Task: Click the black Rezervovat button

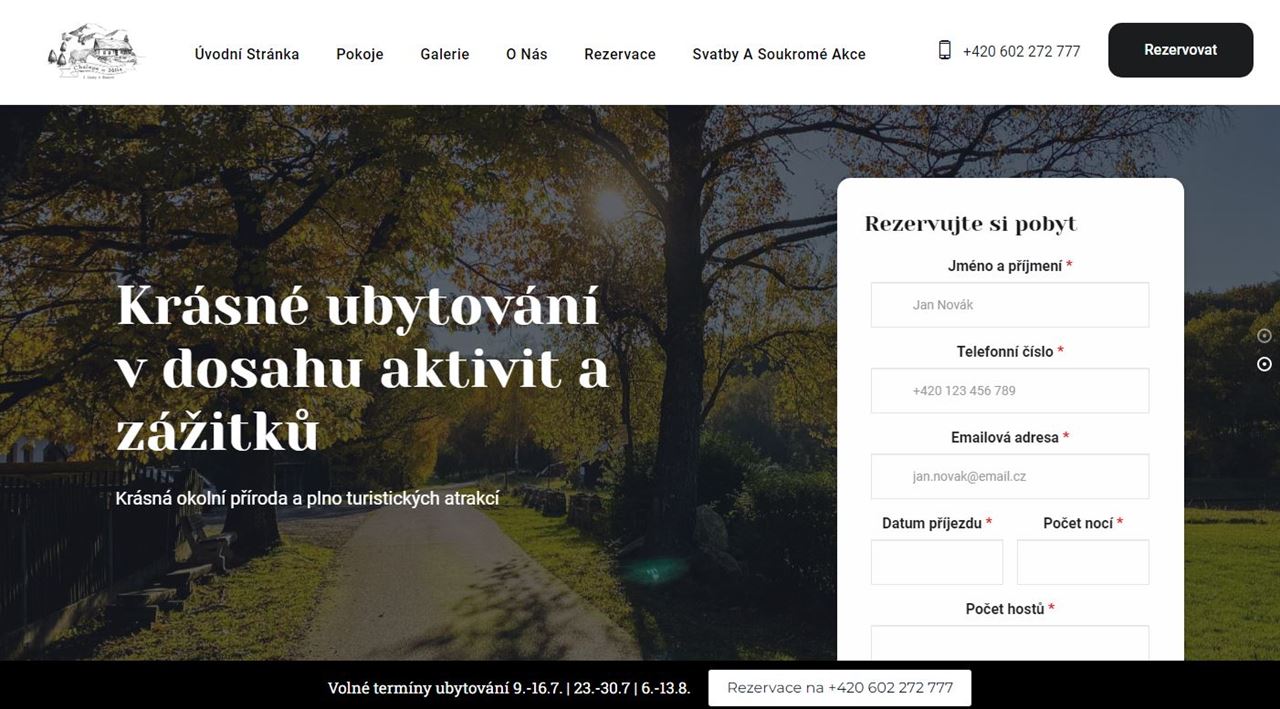Action: [x=1180, y=50]
